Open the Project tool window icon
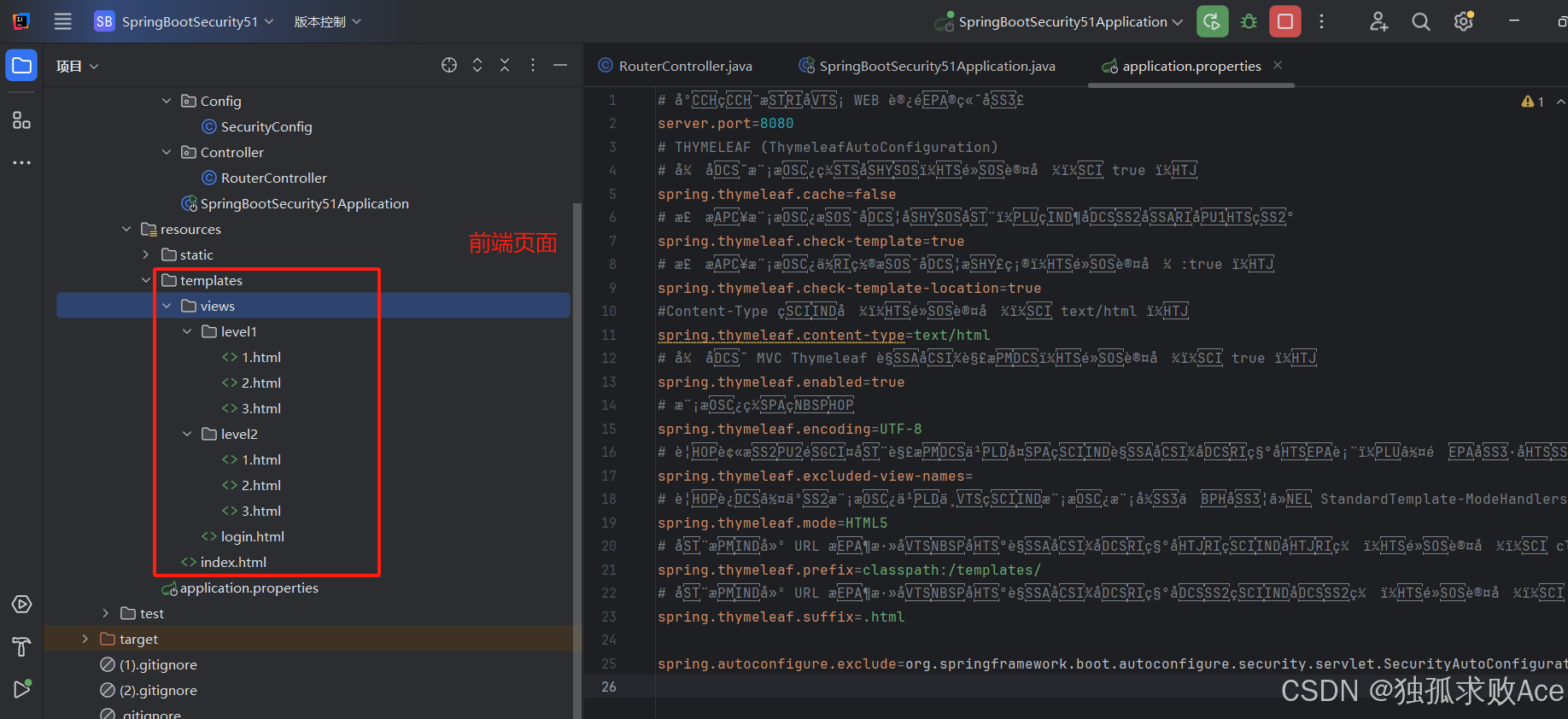 [x=21, y=66]
